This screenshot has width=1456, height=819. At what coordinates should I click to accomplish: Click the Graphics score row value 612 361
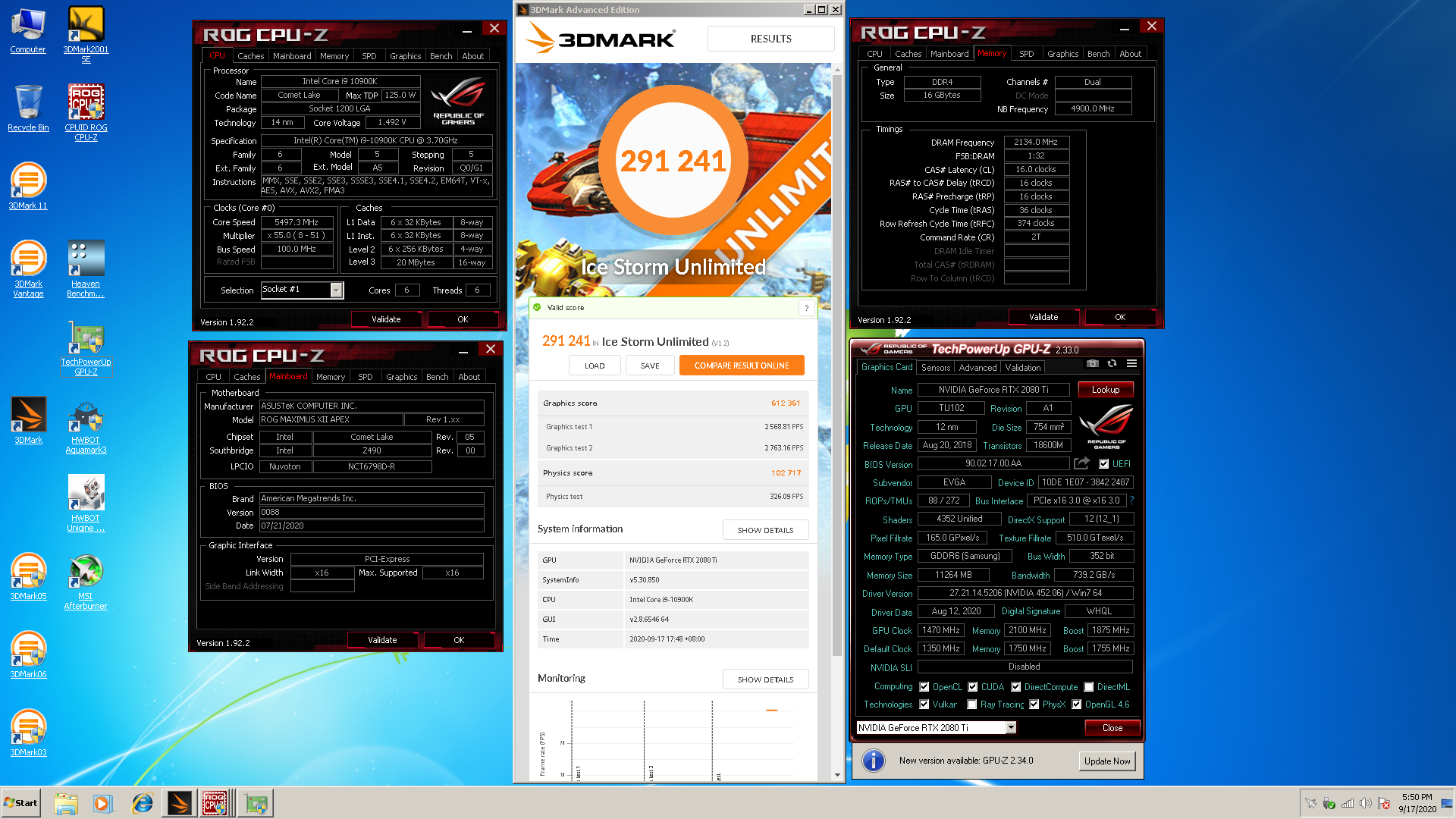click(786, 403)
